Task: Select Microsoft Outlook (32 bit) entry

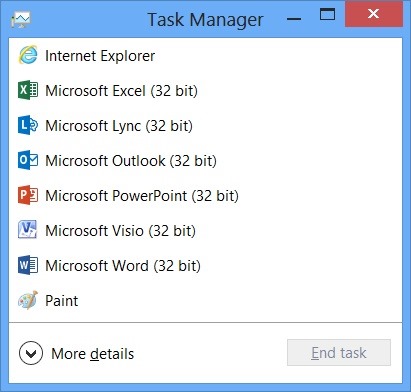Action: coord(205,160)
